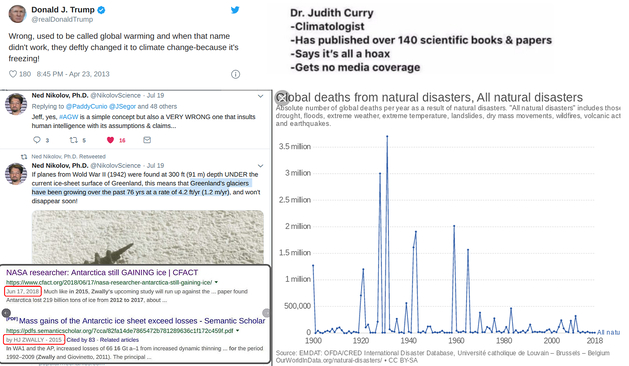Click the #AGW hashtag
629x366 pixels.
[x=68, y=117]
